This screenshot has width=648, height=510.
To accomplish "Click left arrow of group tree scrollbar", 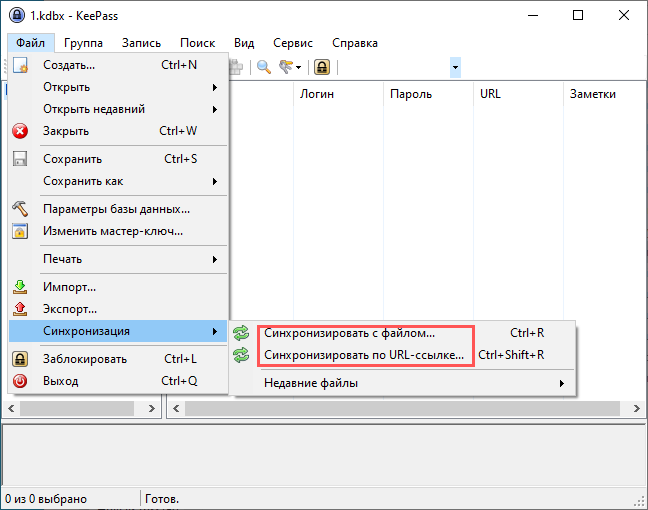I will (x=11, y=408).
